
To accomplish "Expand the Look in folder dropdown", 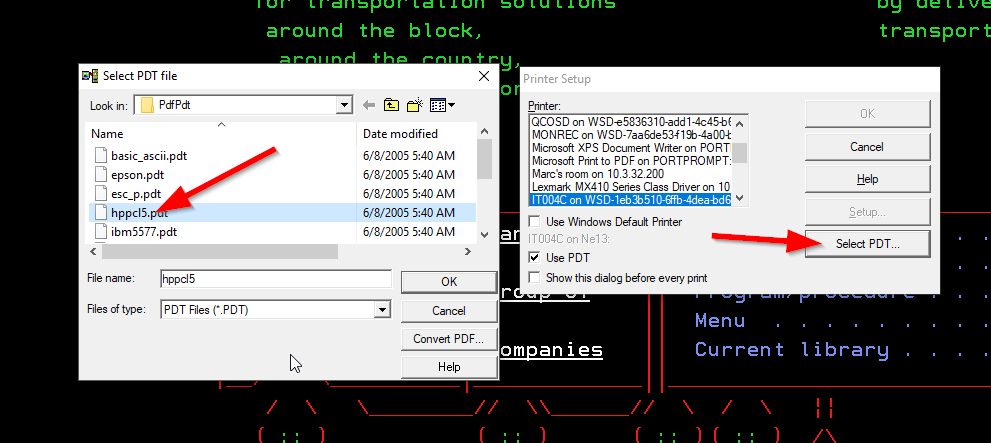I will pos(345,105).
